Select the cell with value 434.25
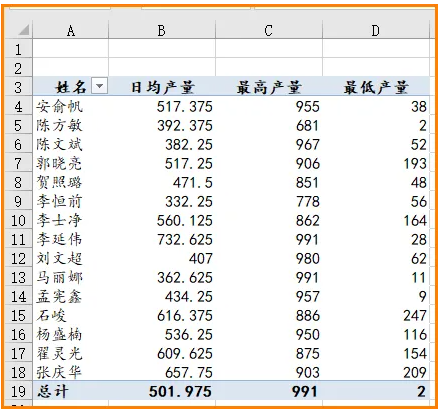This screenshot has width=440, height=412. pos(162,296)
